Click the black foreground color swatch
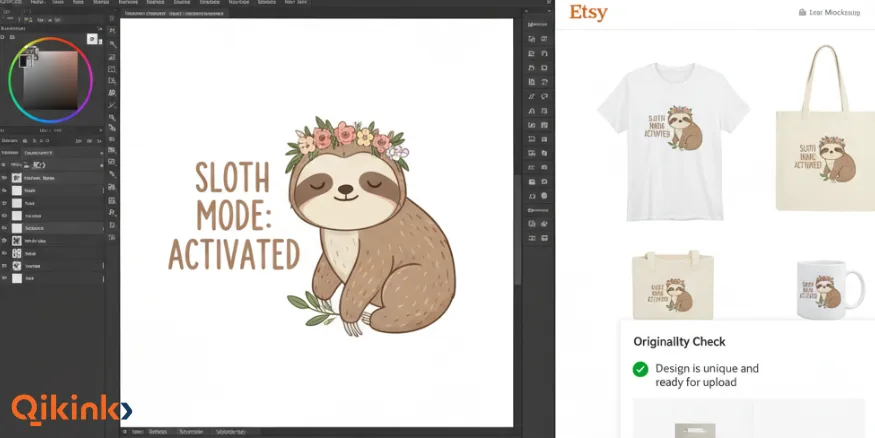Viewport: 875px width, 438px height. pyautogui.click(x=24, y=61)
